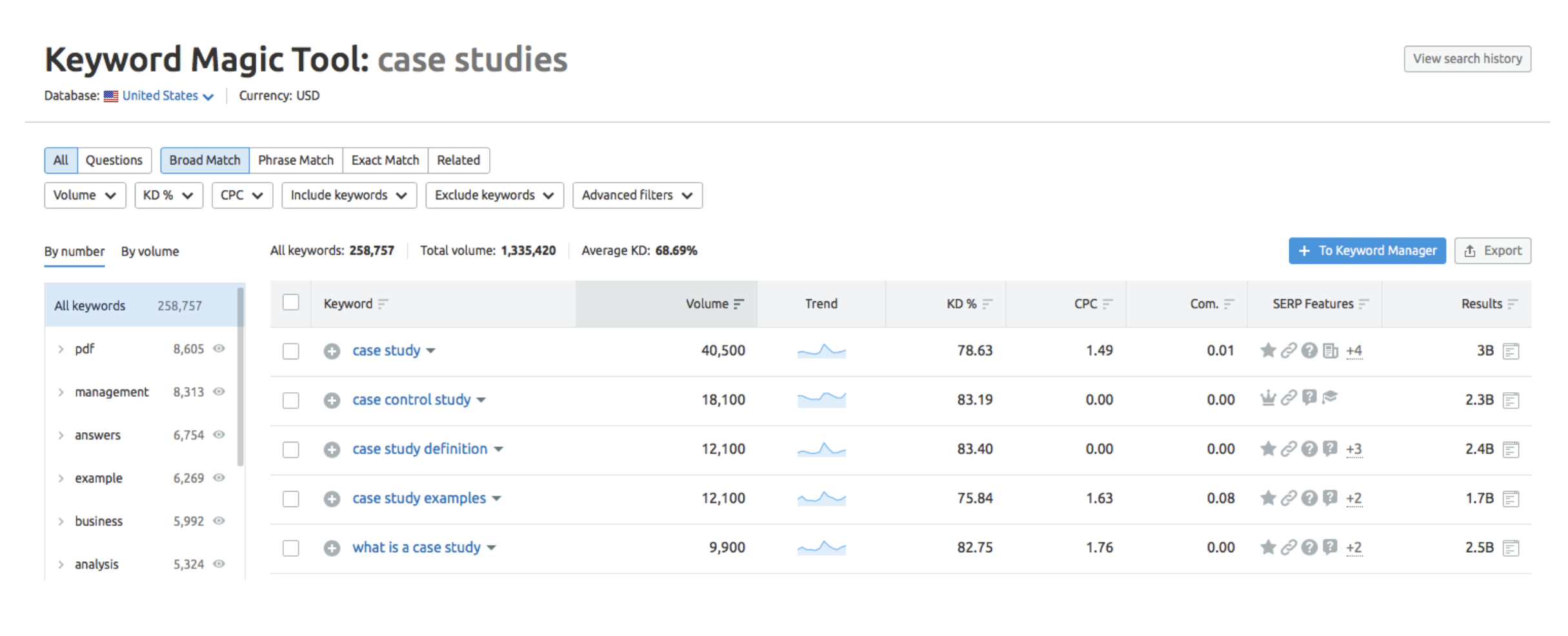The width and height of the screenshot is (1568, 636).
Task: Open 'case control study' keyword link
Action: (x=412, y=400)
